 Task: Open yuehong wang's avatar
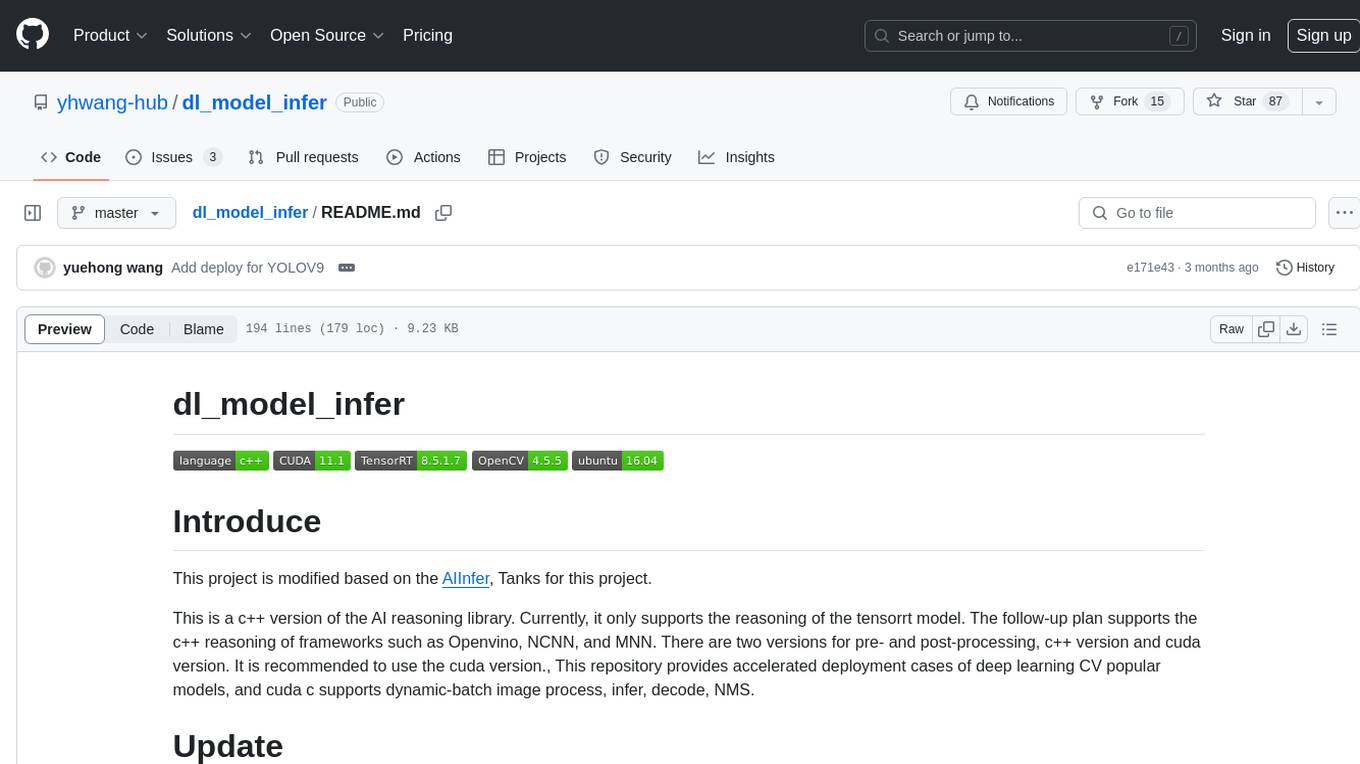click(x=45, y=268)
